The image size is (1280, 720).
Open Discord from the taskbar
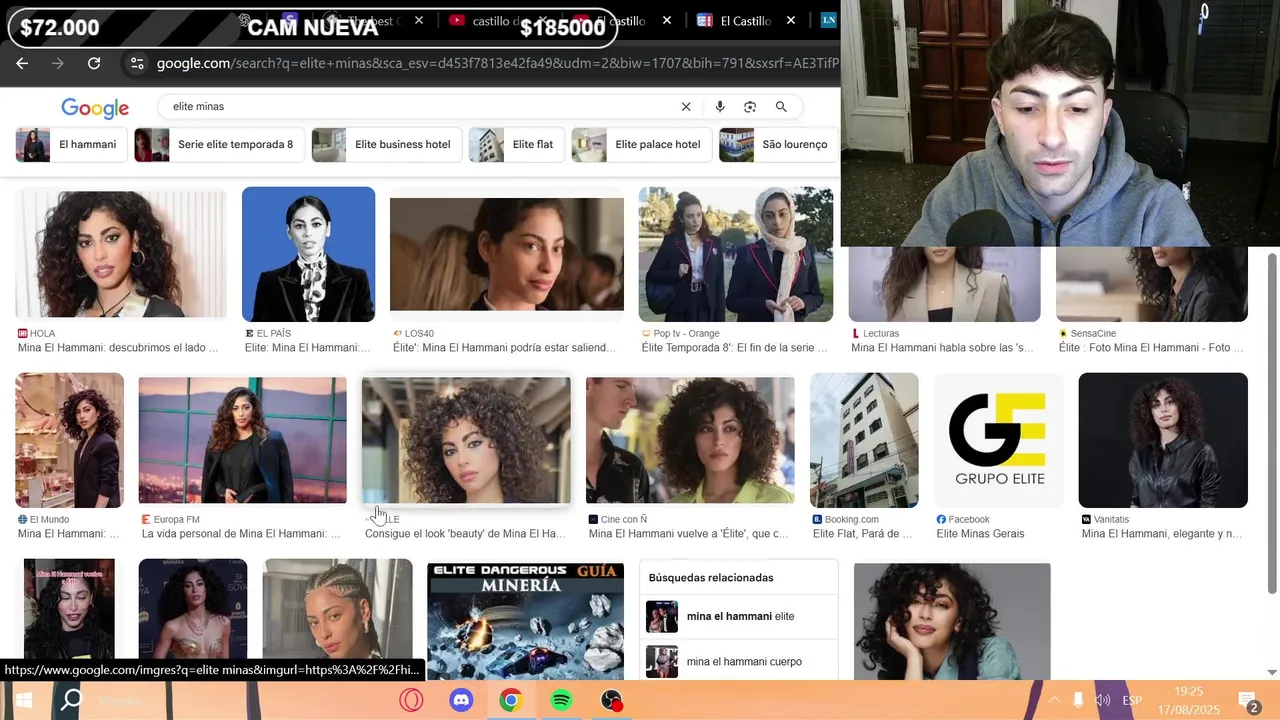(x=461, y=700)
